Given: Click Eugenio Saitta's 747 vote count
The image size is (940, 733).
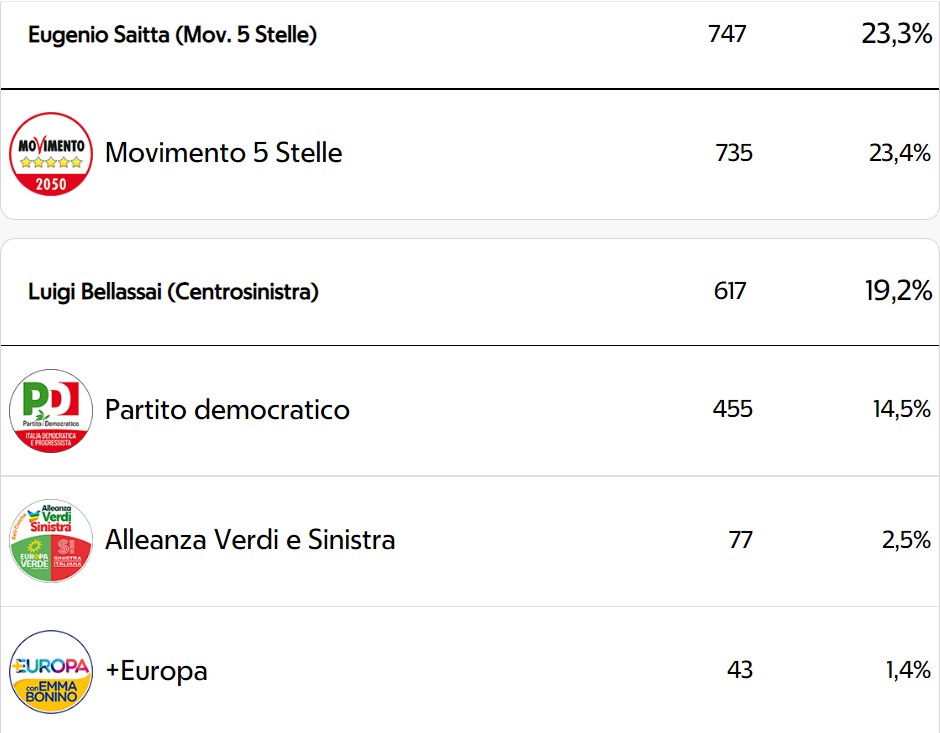Looking at the screenshot, I should [727, 34].
